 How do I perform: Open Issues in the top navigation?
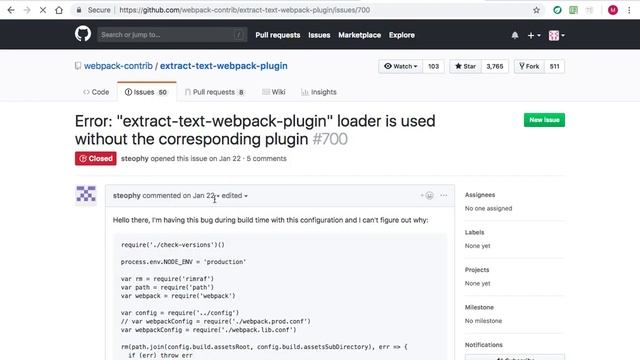319,35
